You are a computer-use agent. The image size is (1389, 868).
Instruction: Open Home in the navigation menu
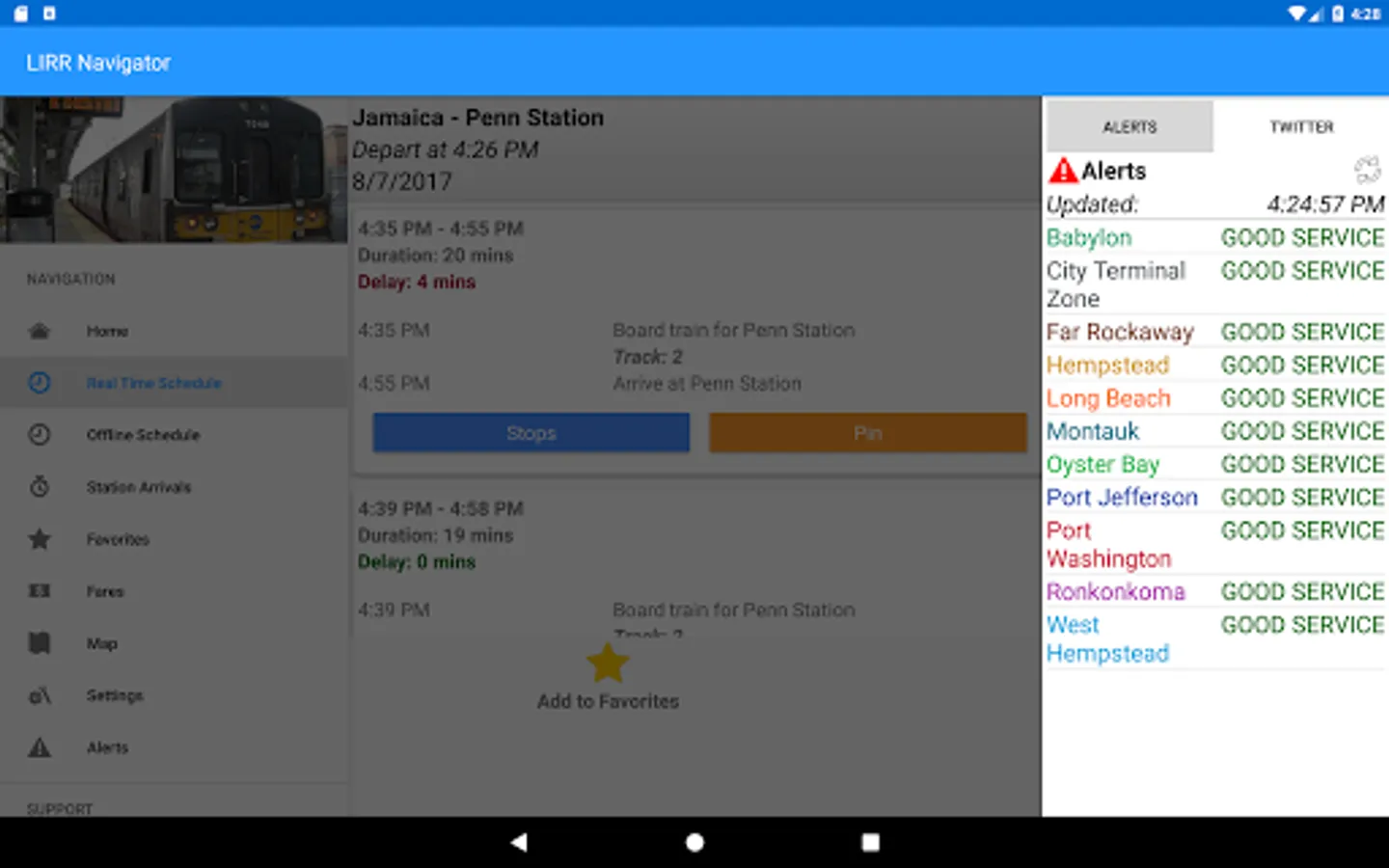click(174, 331)
